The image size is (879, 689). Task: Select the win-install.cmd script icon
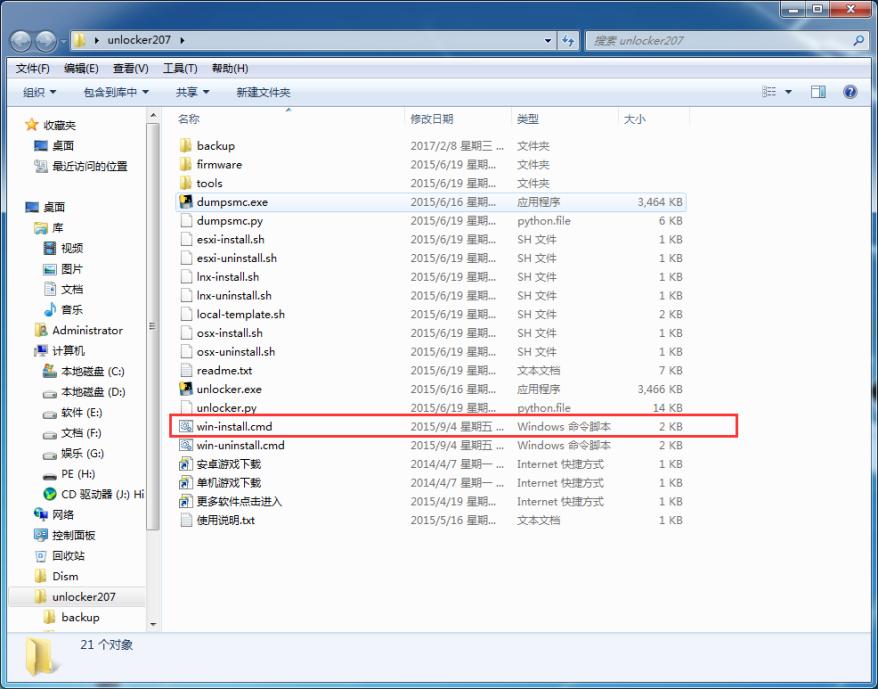click(x=186, y=427)
